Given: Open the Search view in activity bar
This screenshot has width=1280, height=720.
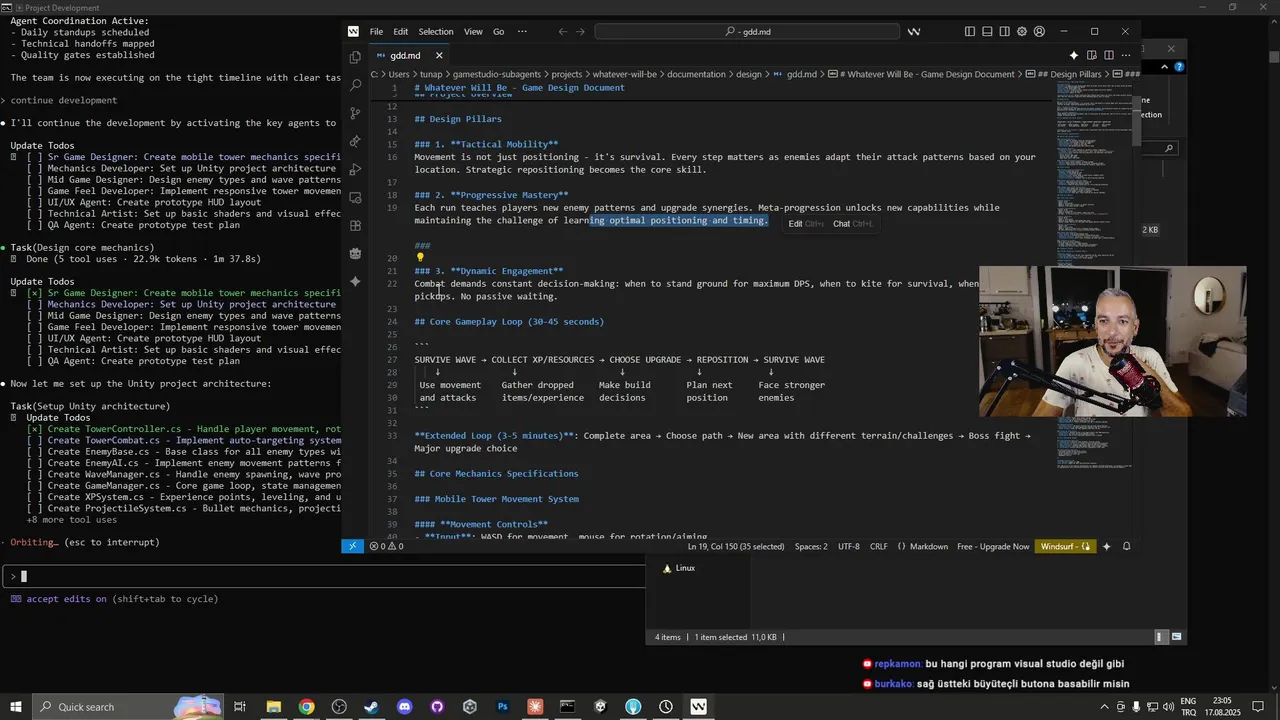Looking at the screenshot, I should [355, 86].
